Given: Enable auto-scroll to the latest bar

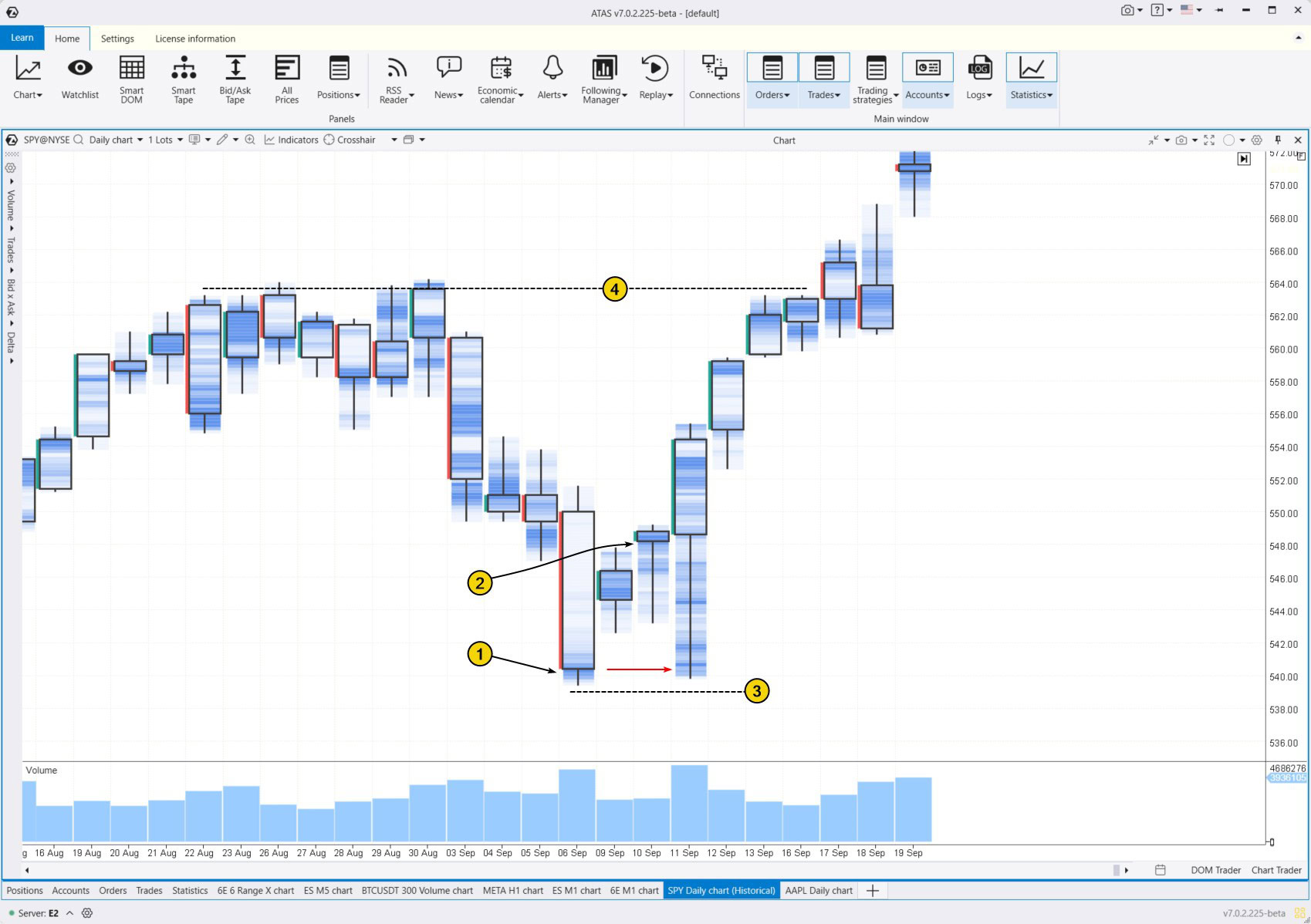Looking at the screenshot, I should click(x=1245, y=159).
